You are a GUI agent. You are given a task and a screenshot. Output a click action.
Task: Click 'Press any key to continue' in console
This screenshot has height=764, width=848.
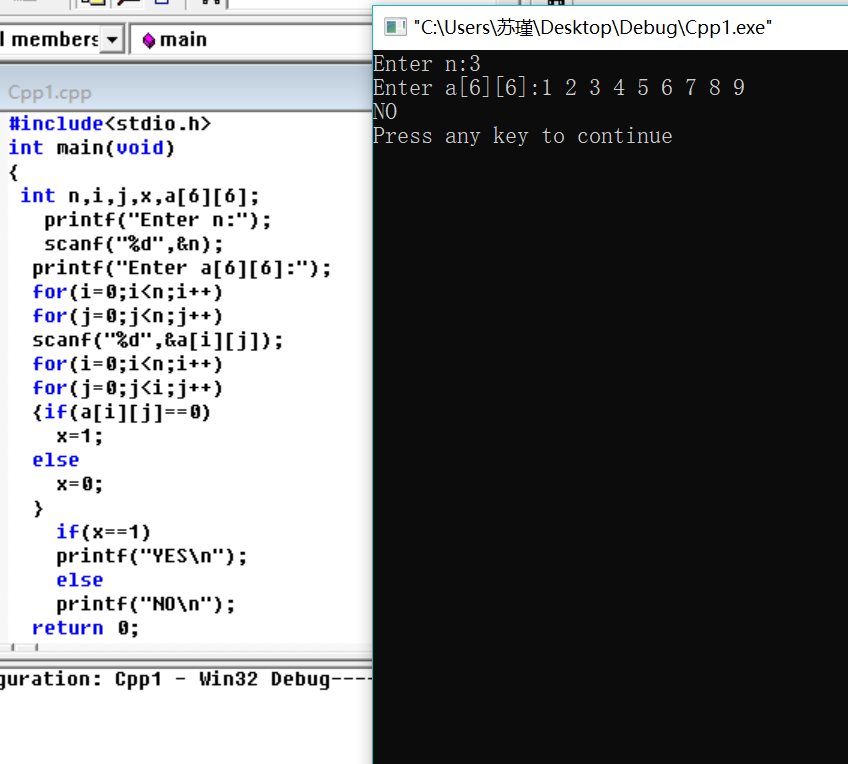[522, 136]
